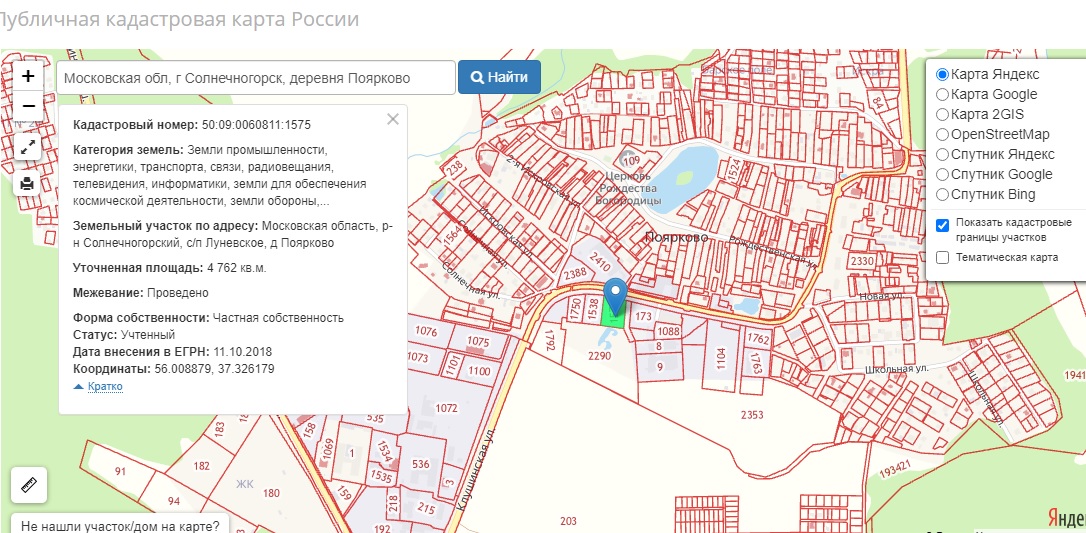Click the green highlighted land parcel
1086x533 pixels.
click(612, 317)
